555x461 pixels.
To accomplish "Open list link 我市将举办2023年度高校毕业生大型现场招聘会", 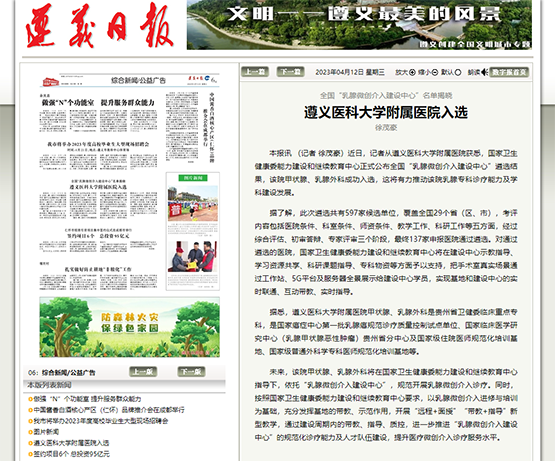I will pyautogui.click(x=101, y=421).
